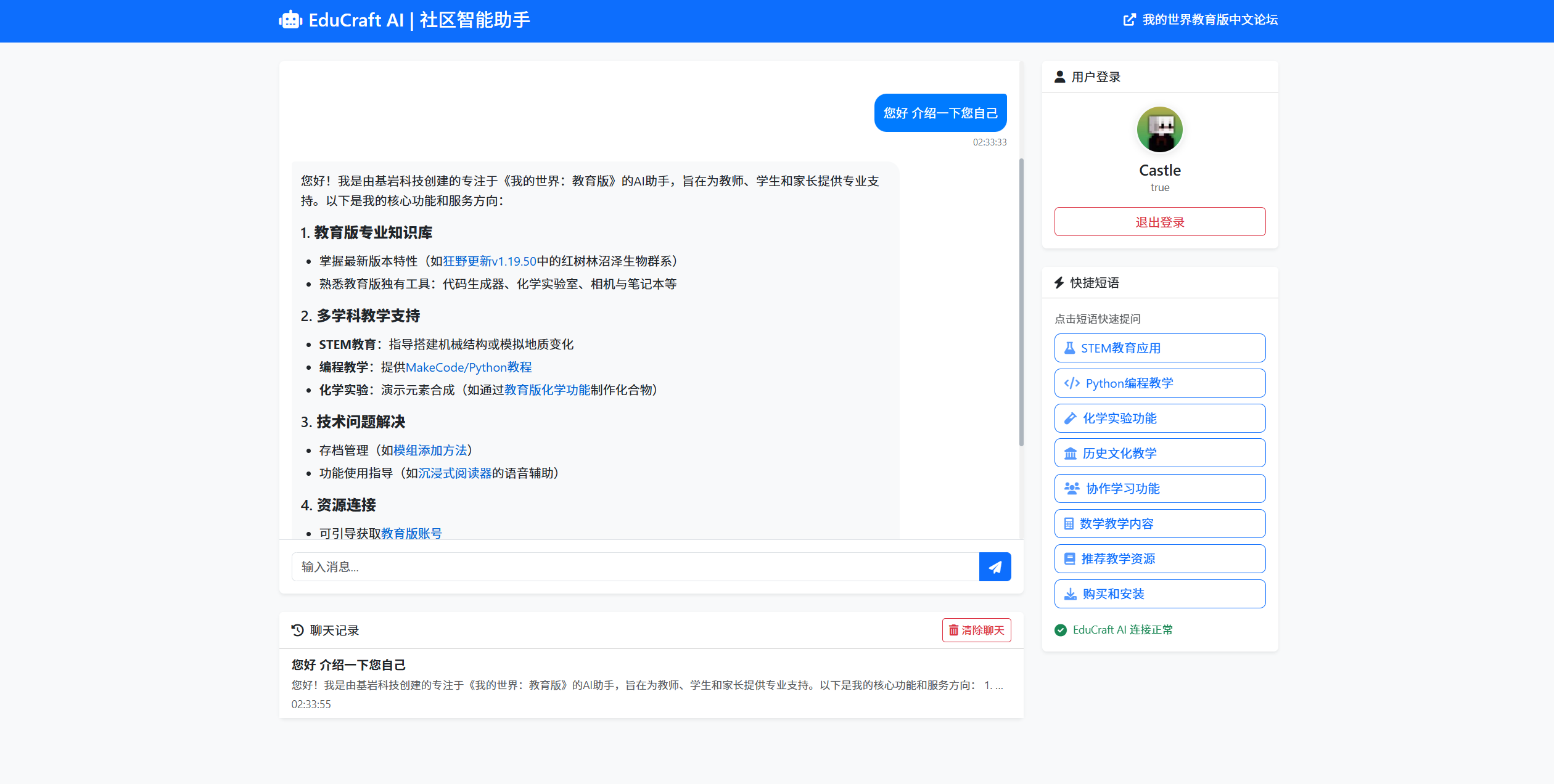Click the green check icon by EduCraft AI 连接正常
1554x784 pixels.
point(1061,630)
